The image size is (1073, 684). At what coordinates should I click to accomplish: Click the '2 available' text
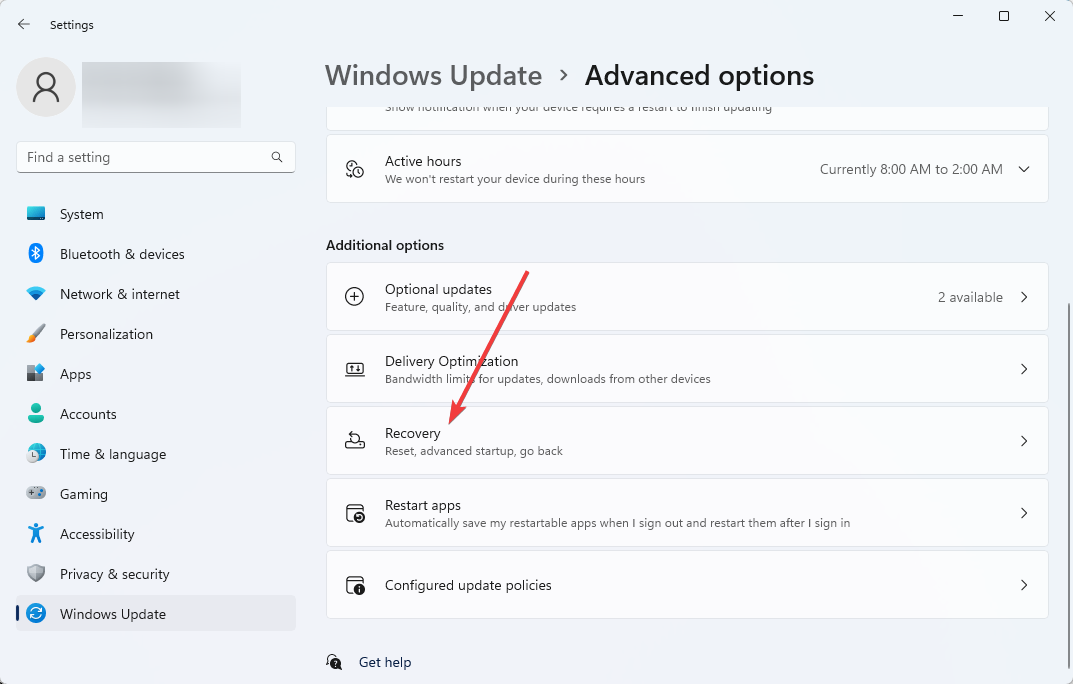[970, 297]
